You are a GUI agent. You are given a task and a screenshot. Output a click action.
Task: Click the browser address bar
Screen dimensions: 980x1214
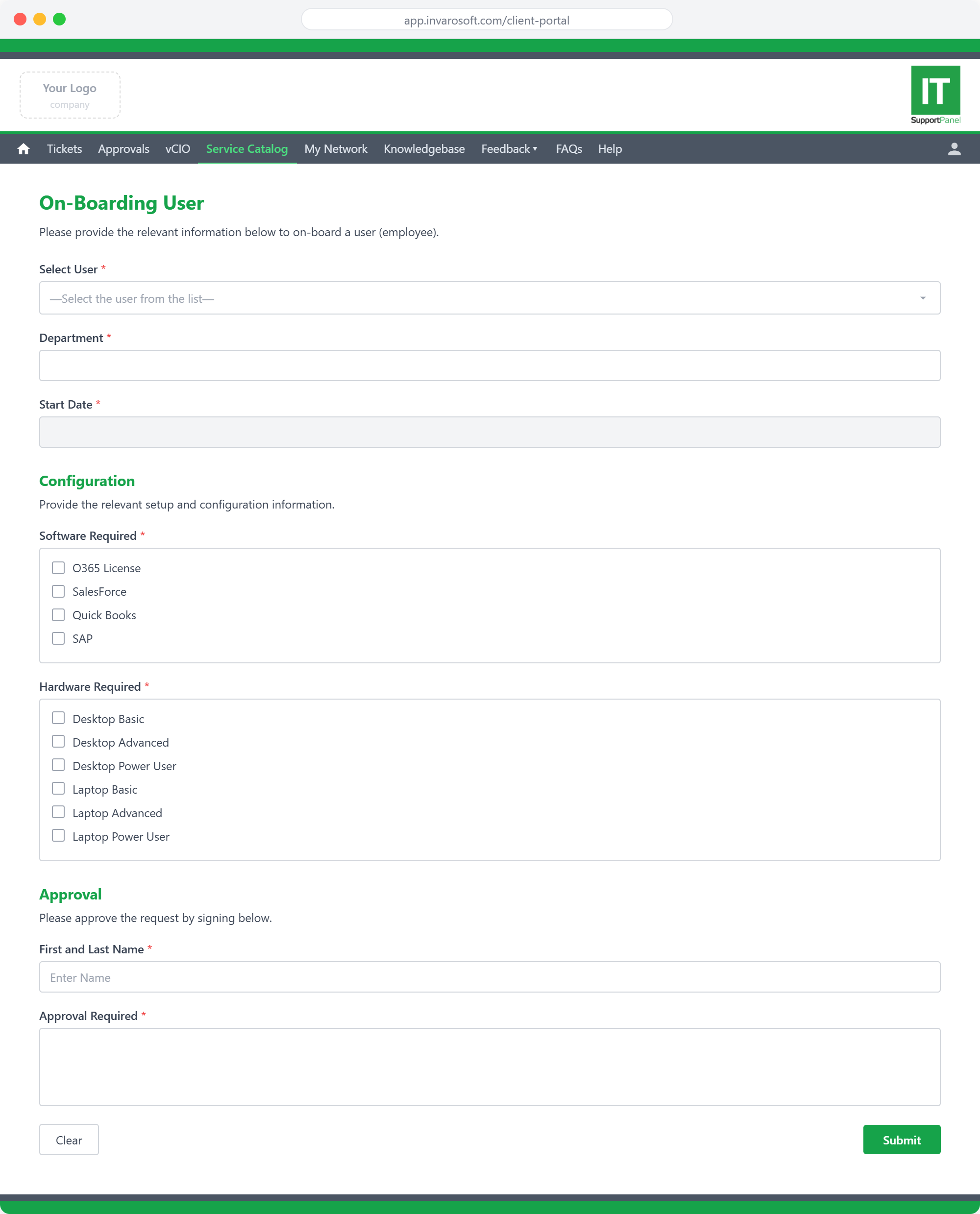487,20
